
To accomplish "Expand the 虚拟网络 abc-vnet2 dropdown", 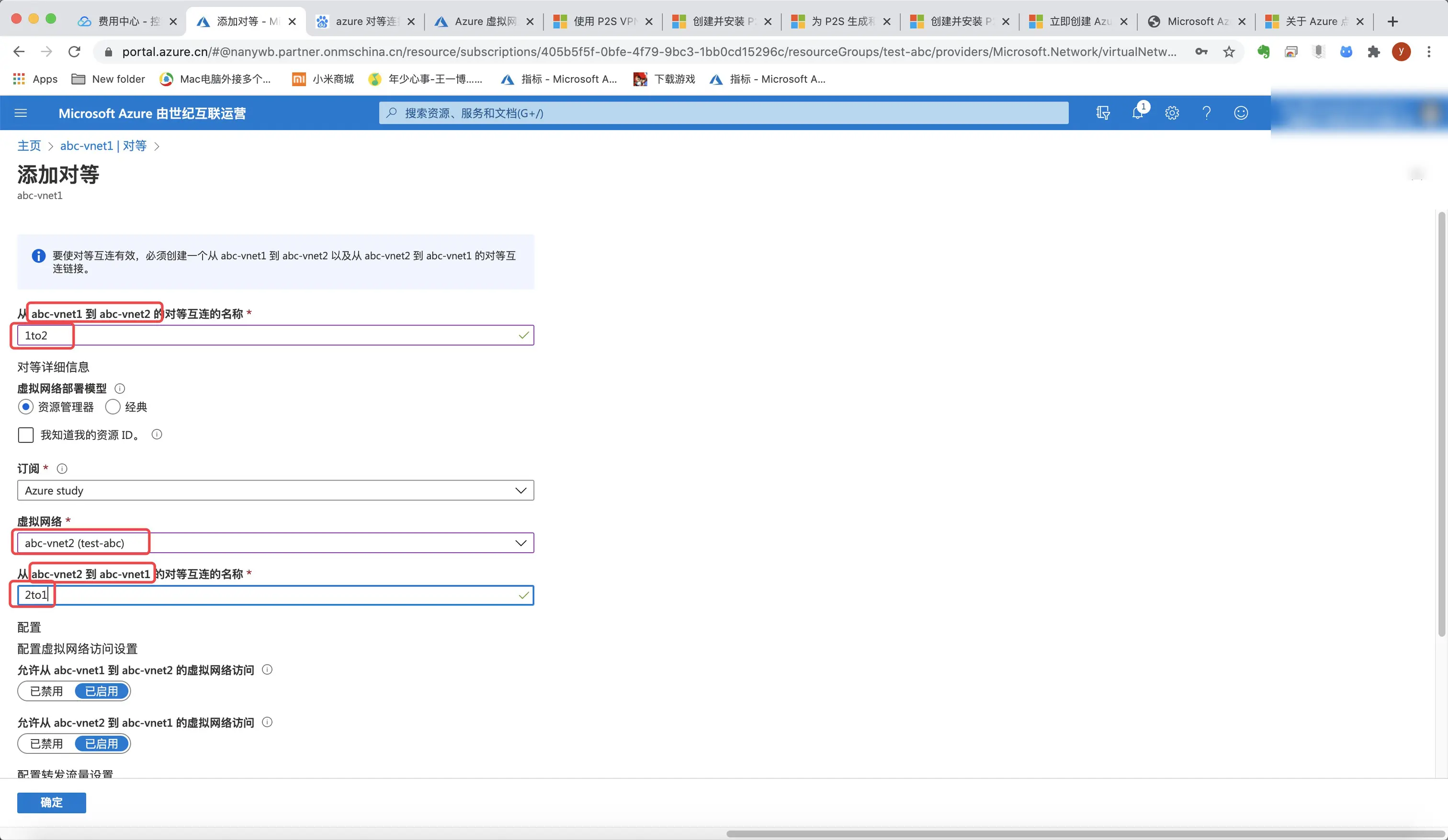I will (275, 543).
